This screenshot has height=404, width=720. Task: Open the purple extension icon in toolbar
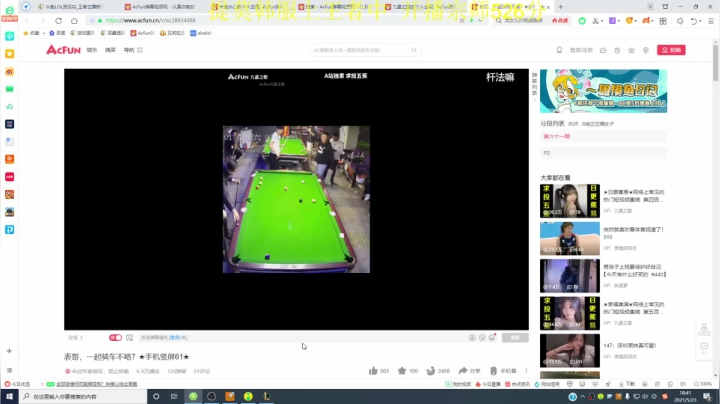pos(612,21)
